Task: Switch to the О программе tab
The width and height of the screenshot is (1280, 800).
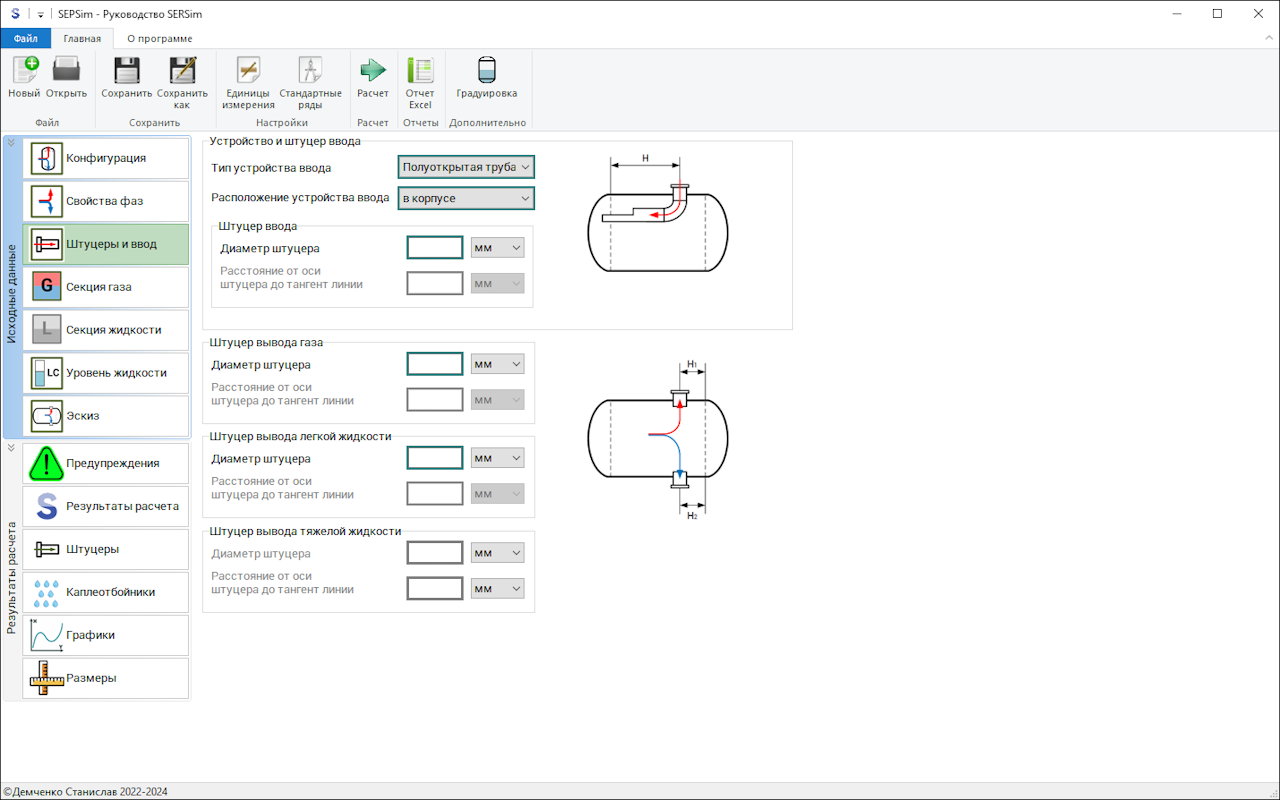Action: [160, 39]
